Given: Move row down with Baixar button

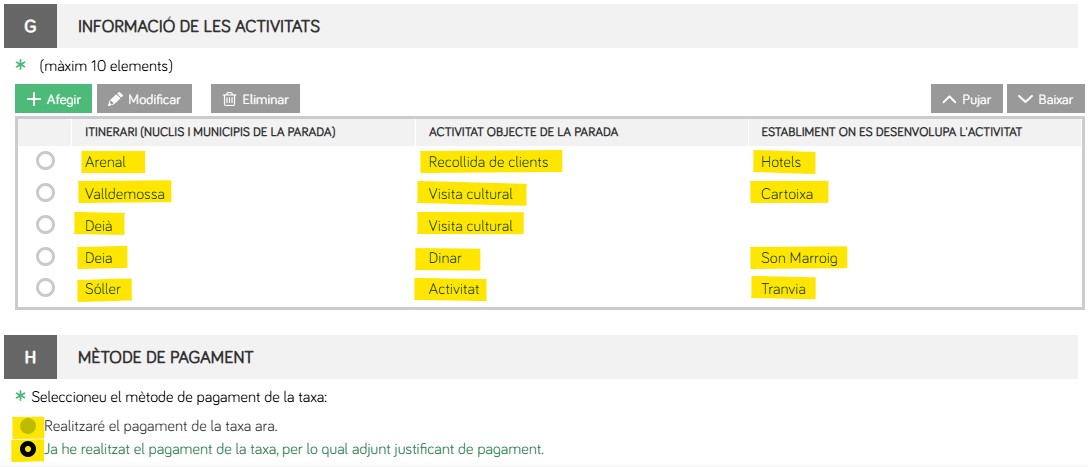Looking at the screenshot, I should (x=1045, y=100).
